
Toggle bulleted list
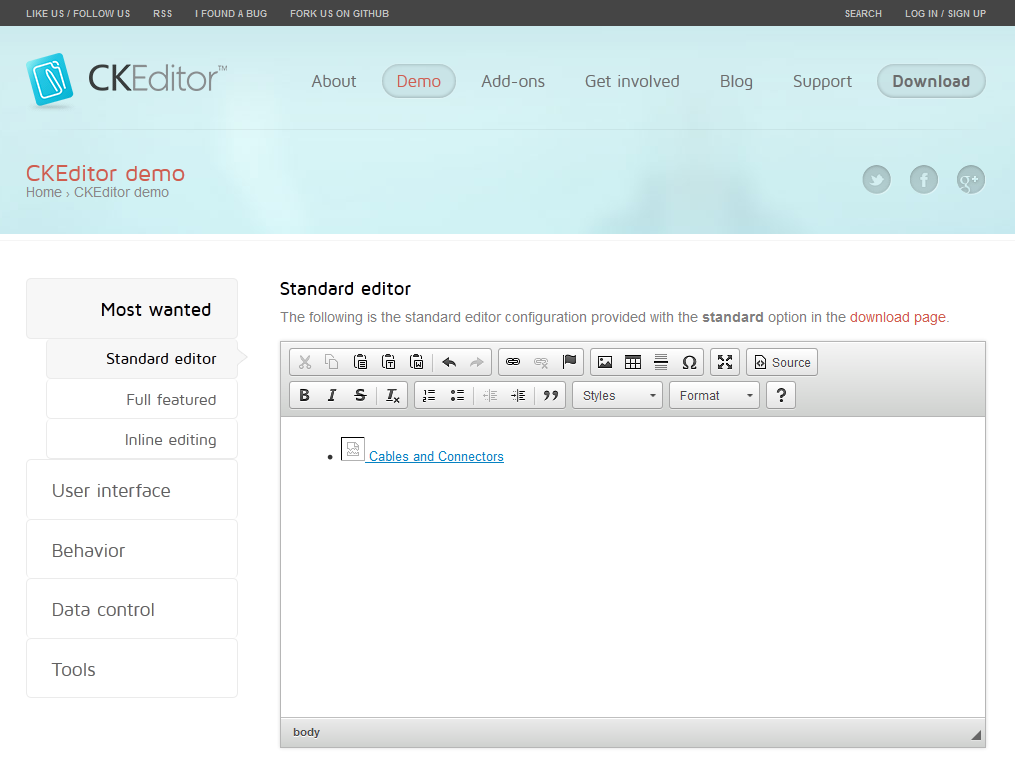click(x=457, y=396)
